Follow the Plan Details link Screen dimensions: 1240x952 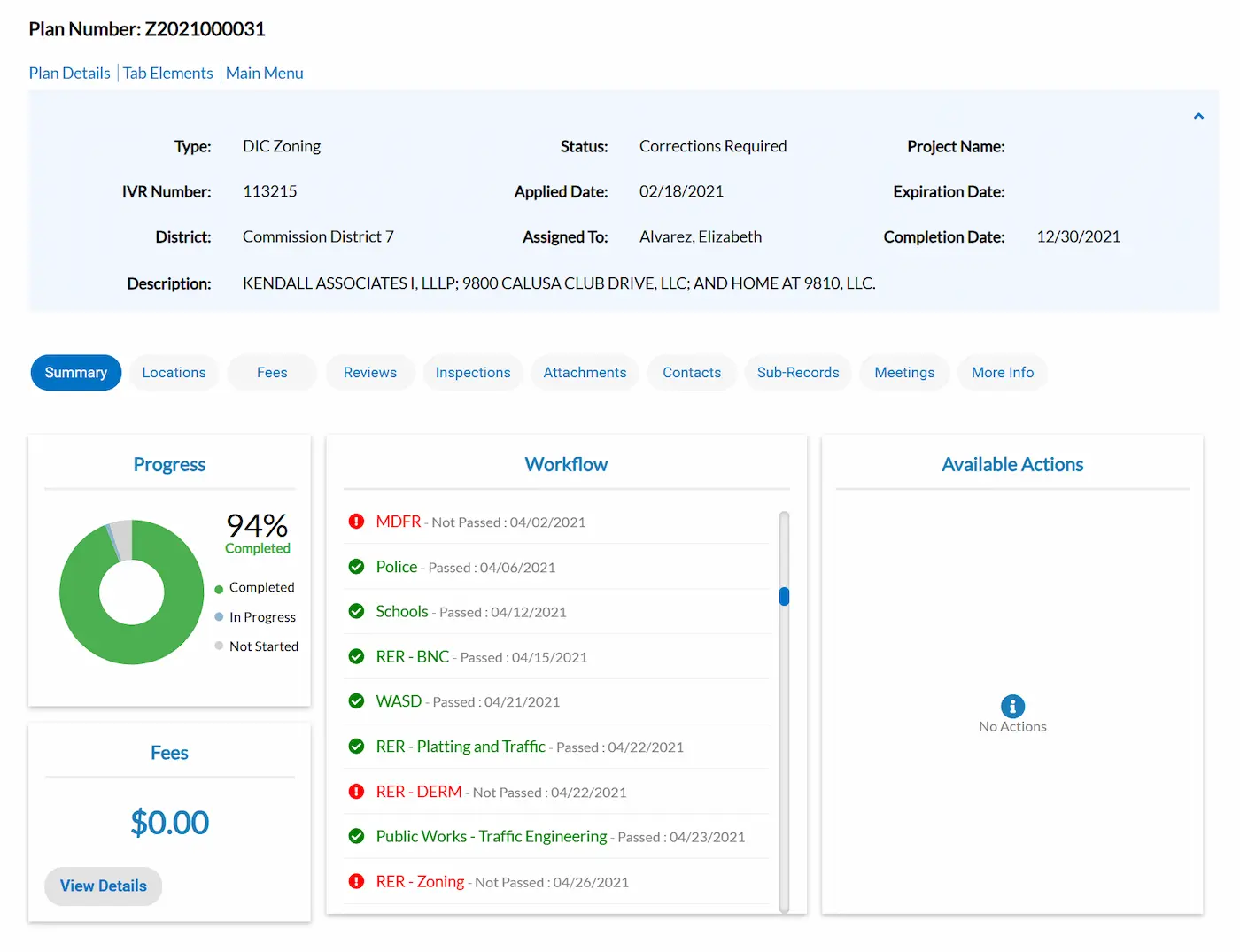pyautogui.click(x=69, y=73)
